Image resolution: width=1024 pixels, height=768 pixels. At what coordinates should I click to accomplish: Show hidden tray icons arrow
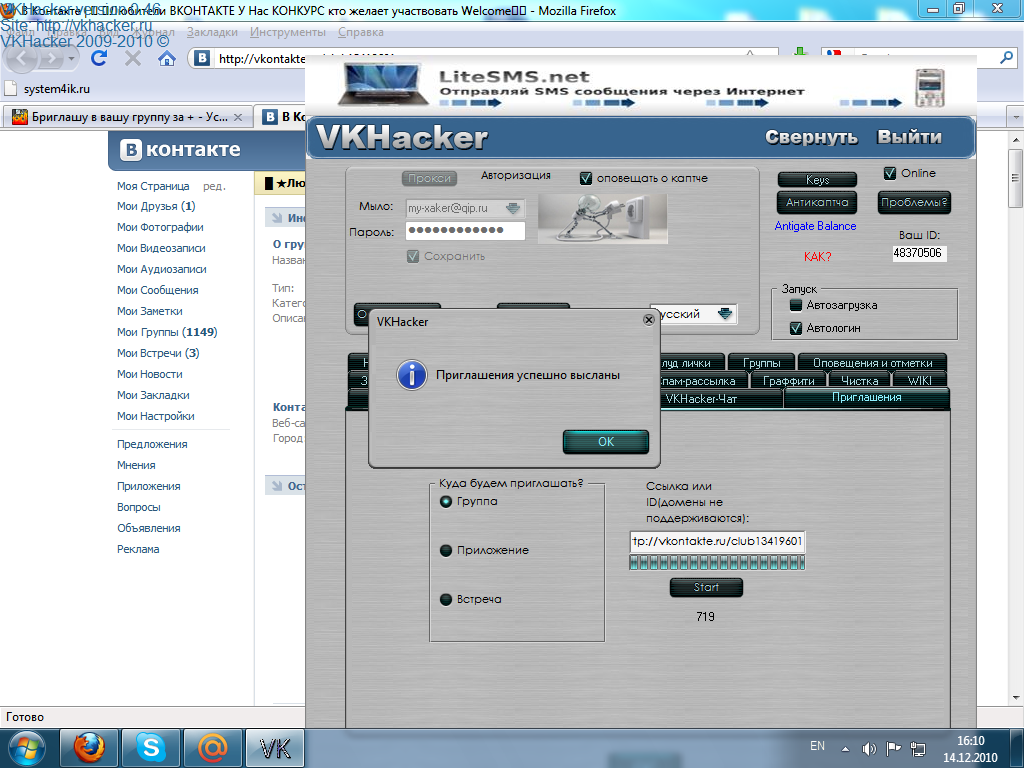(845, 749)
